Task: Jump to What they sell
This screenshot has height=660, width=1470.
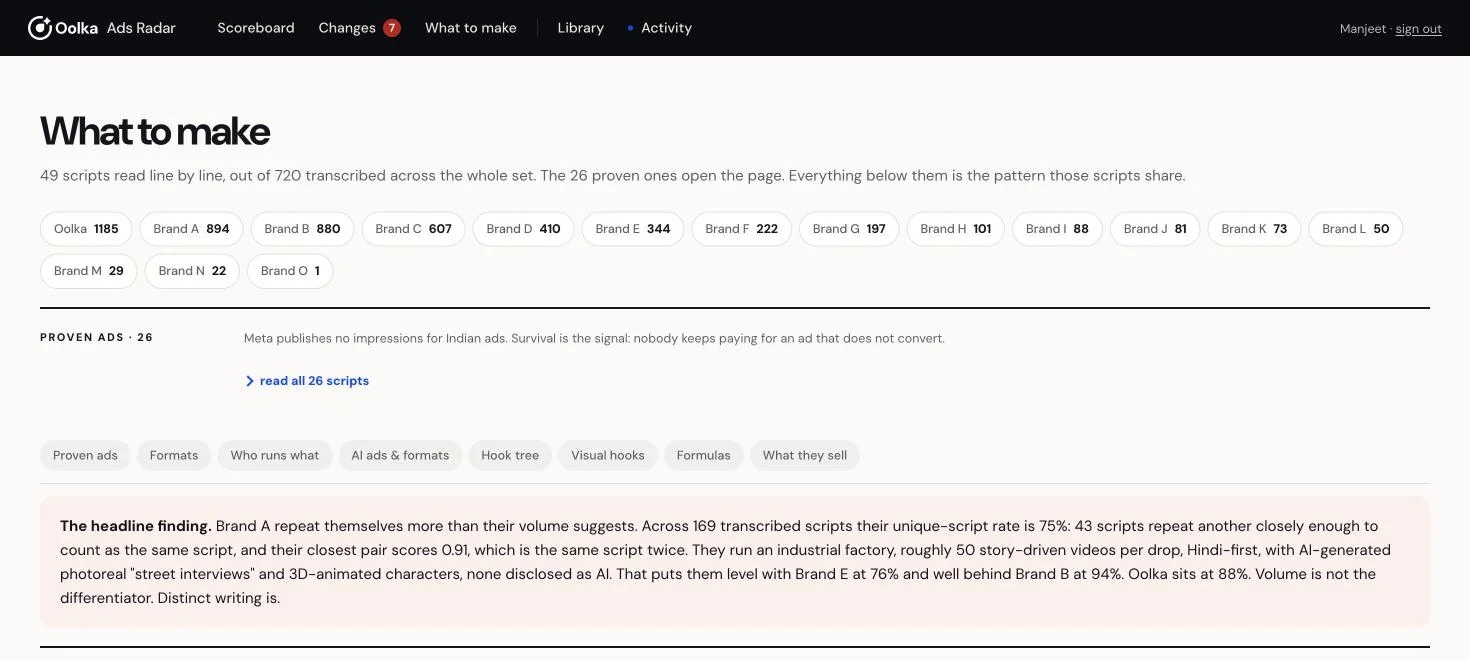Action: (805, 455)
